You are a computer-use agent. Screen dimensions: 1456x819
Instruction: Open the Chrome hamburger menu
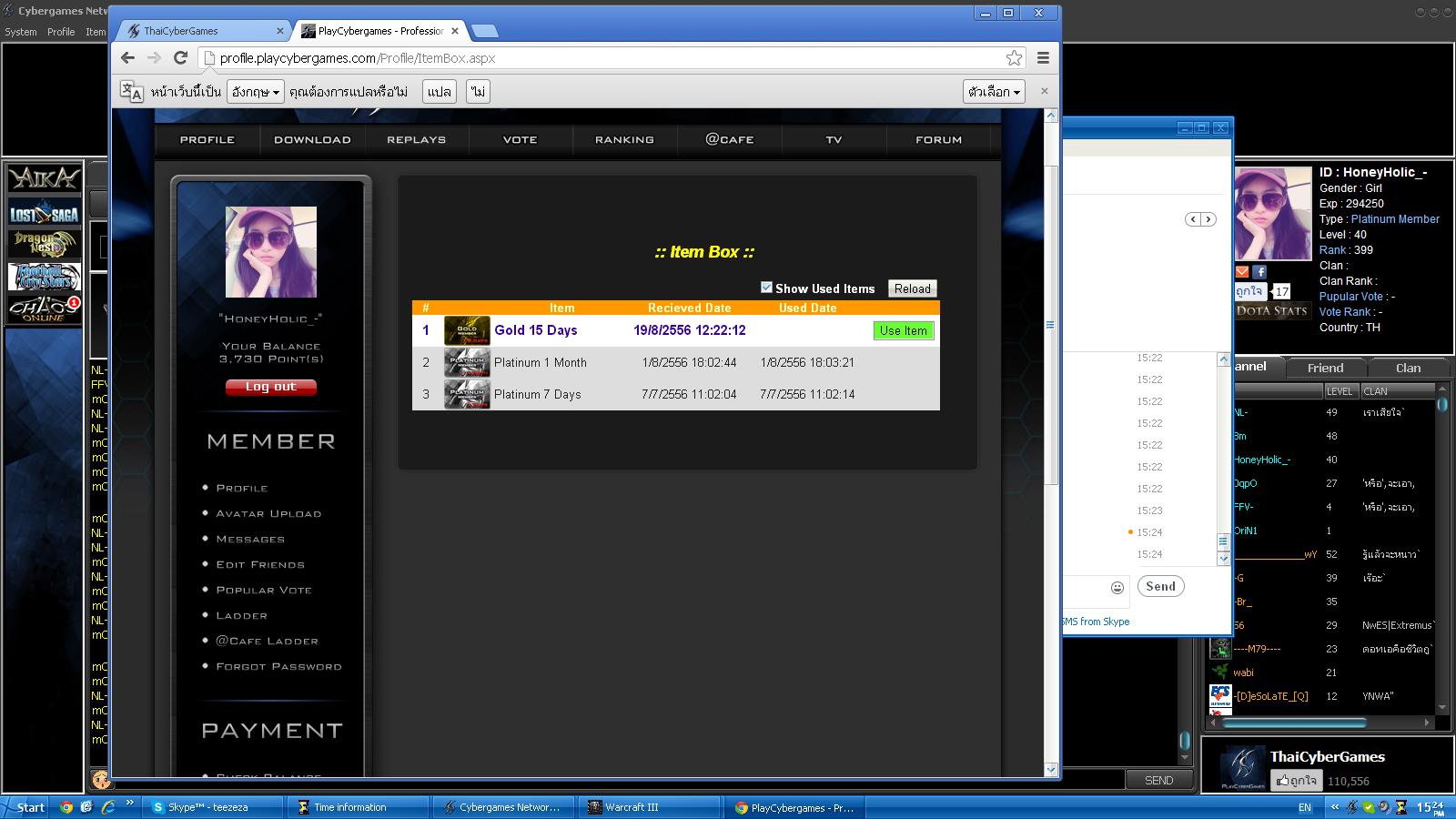[x=1043, y=58]
